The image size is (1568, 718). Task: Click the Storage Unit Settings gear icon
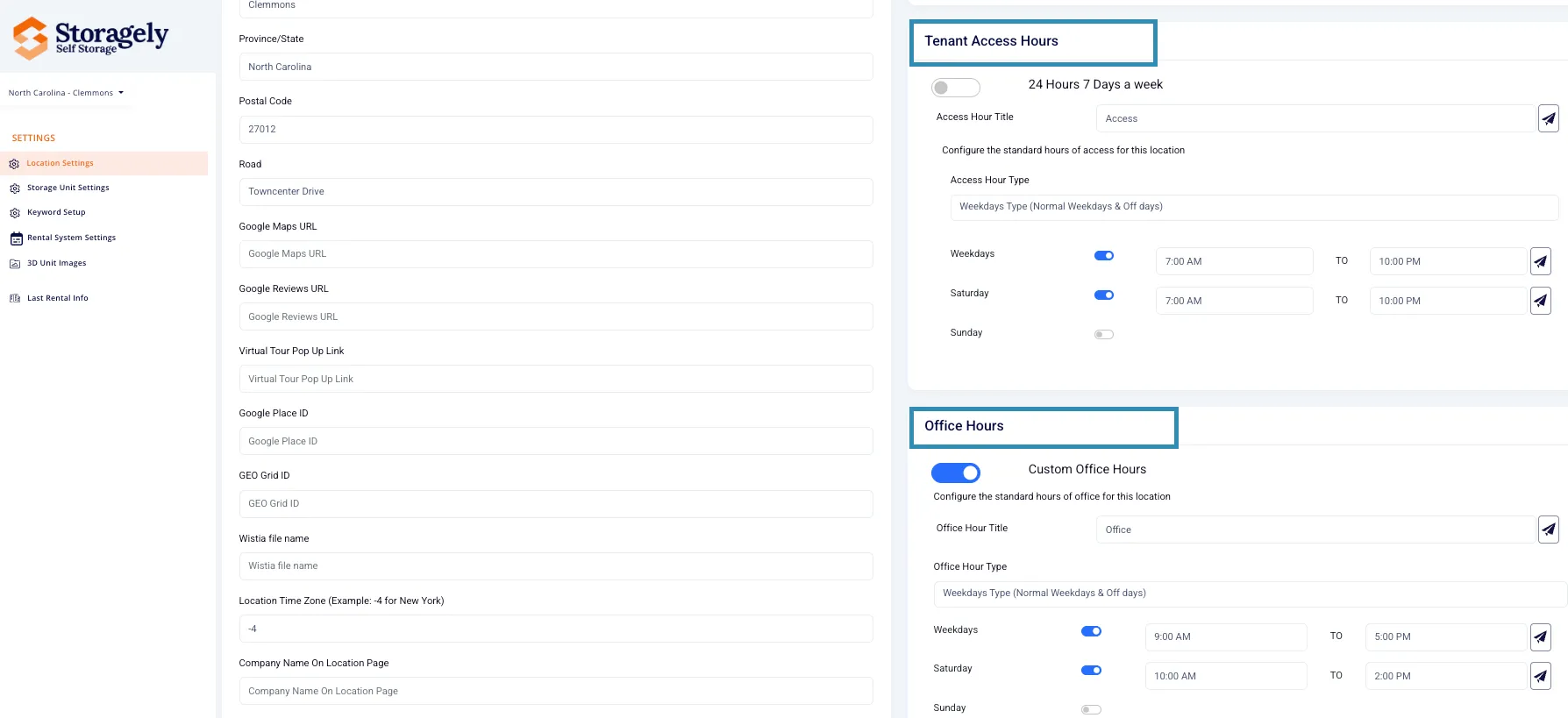15,188
